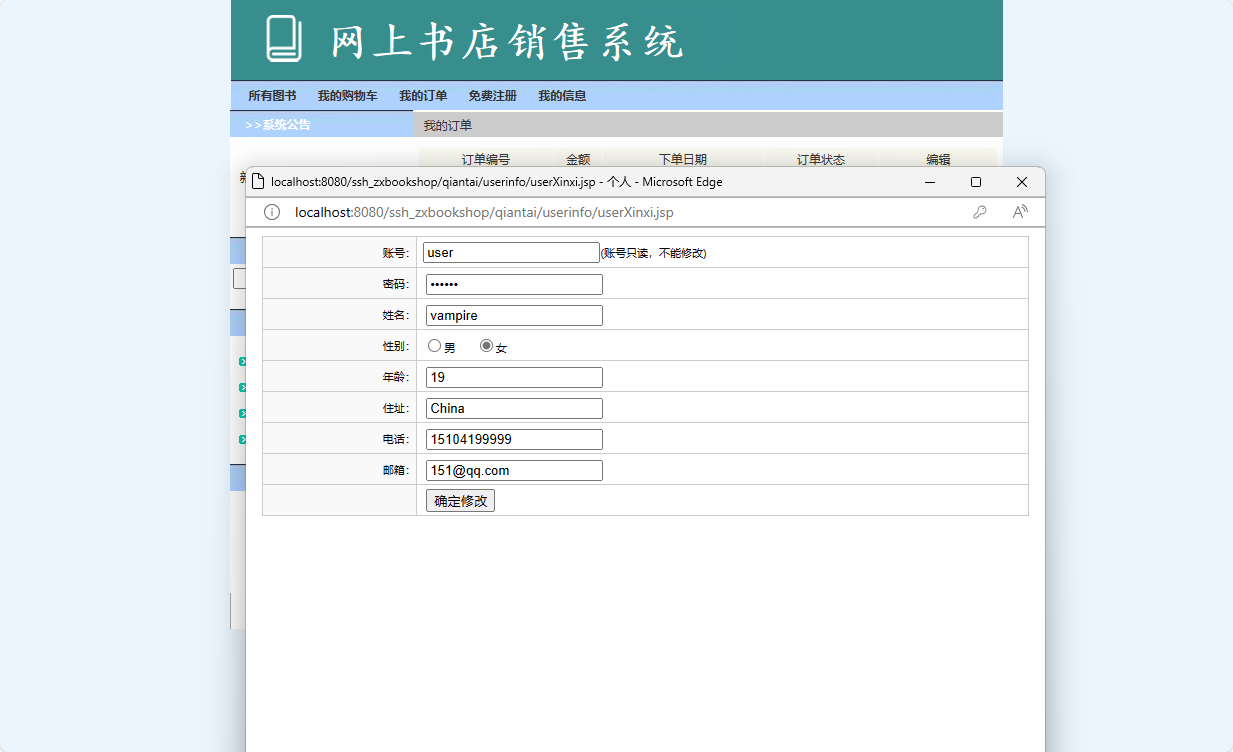
Task: Click the 姓名 field containing vampire
Action: pos(513,315)
